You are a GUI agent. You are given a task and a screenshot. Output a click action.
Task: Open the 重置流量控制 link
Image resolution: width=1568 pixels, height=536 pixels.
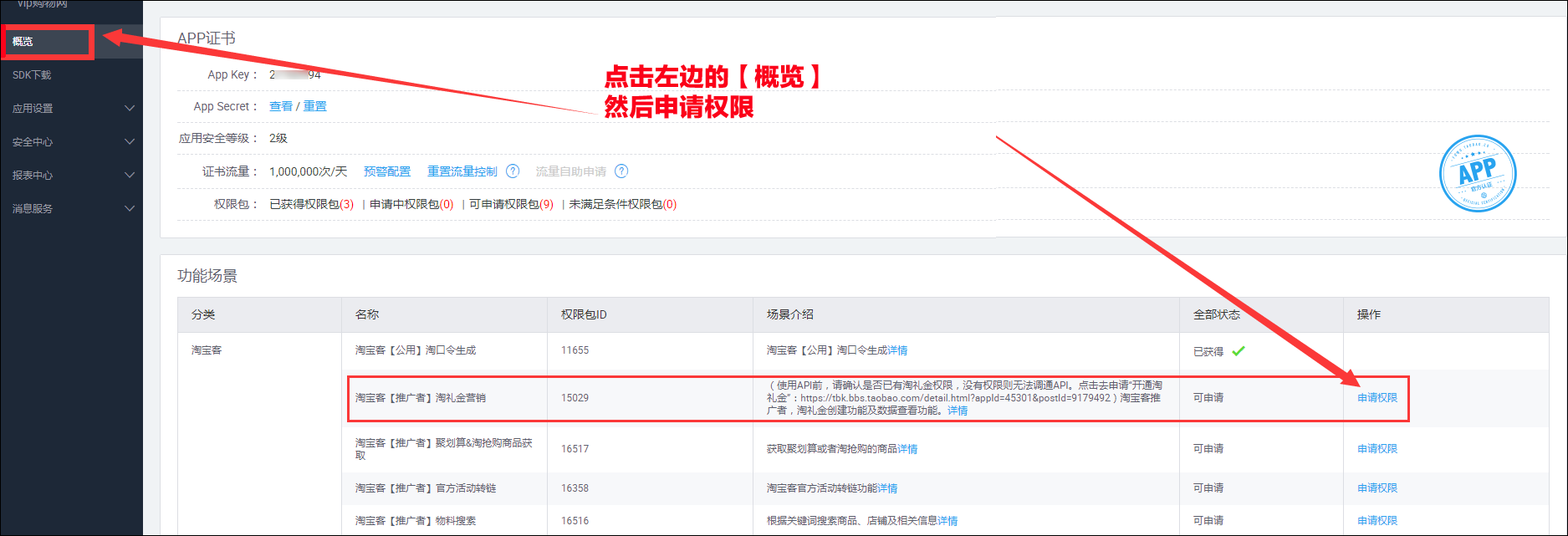click(x=462, y=171)
